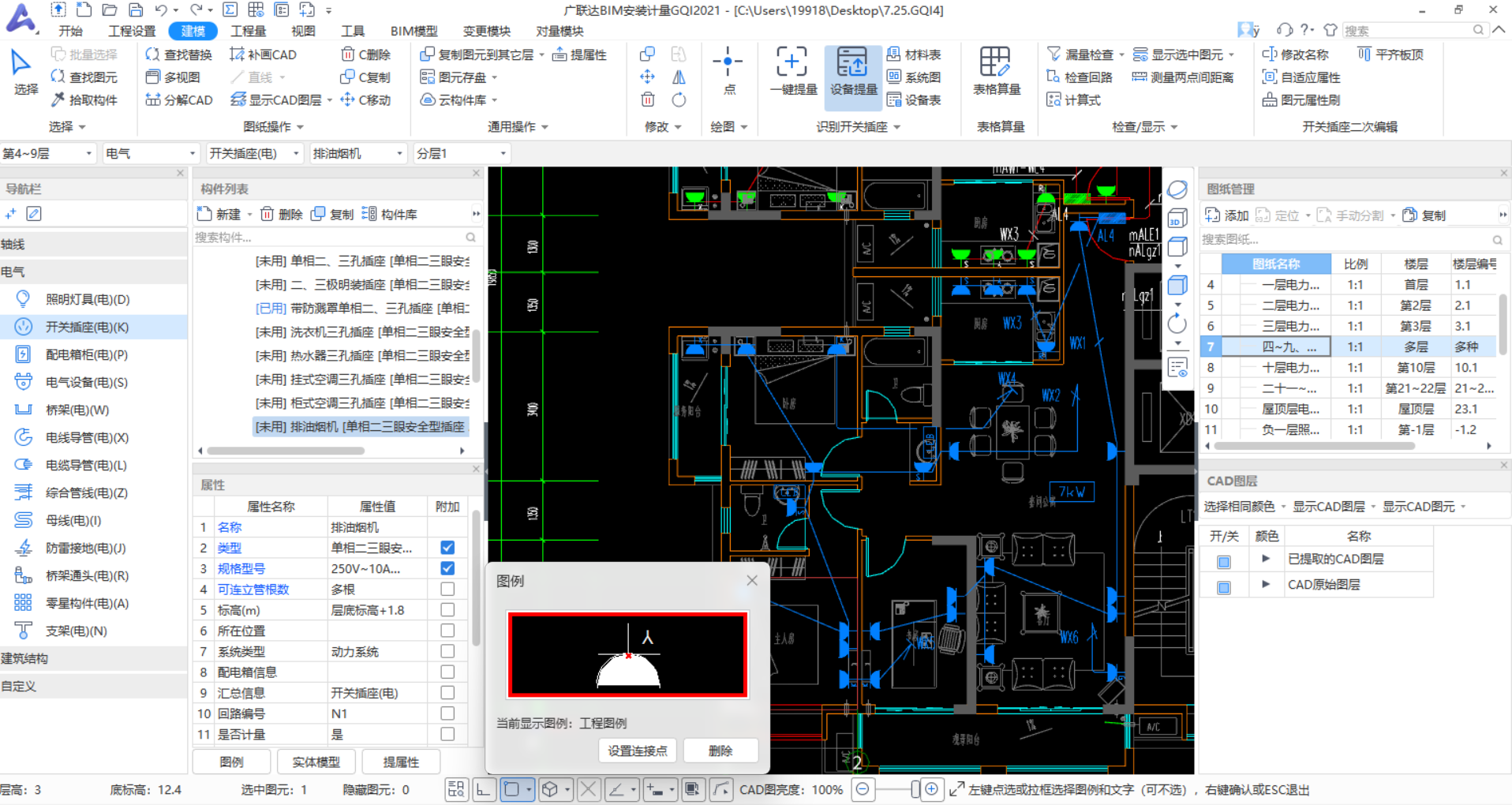The width and height of the screenshot is (1512, 805).
Task: Open the 变更模块 ribbon tab
Action: pyautogui.click(x=486, y=31)
